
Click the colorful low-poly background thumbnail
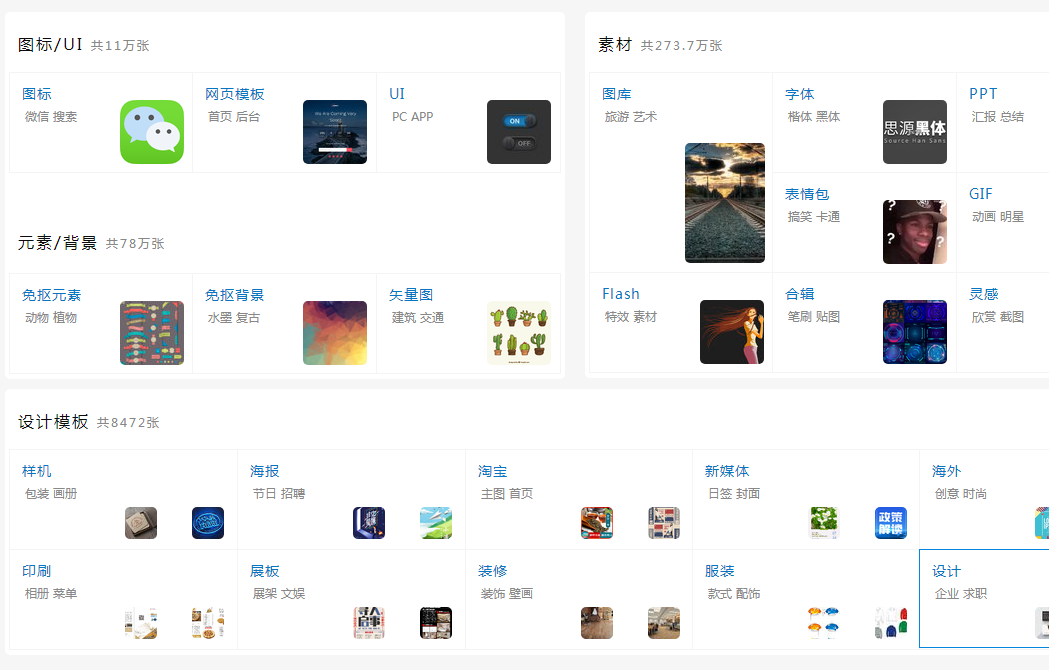coord(335,333)
